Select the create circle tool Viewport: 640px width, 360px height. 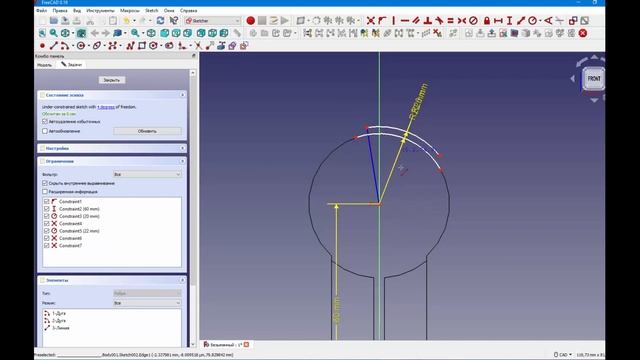coord(80,46)
